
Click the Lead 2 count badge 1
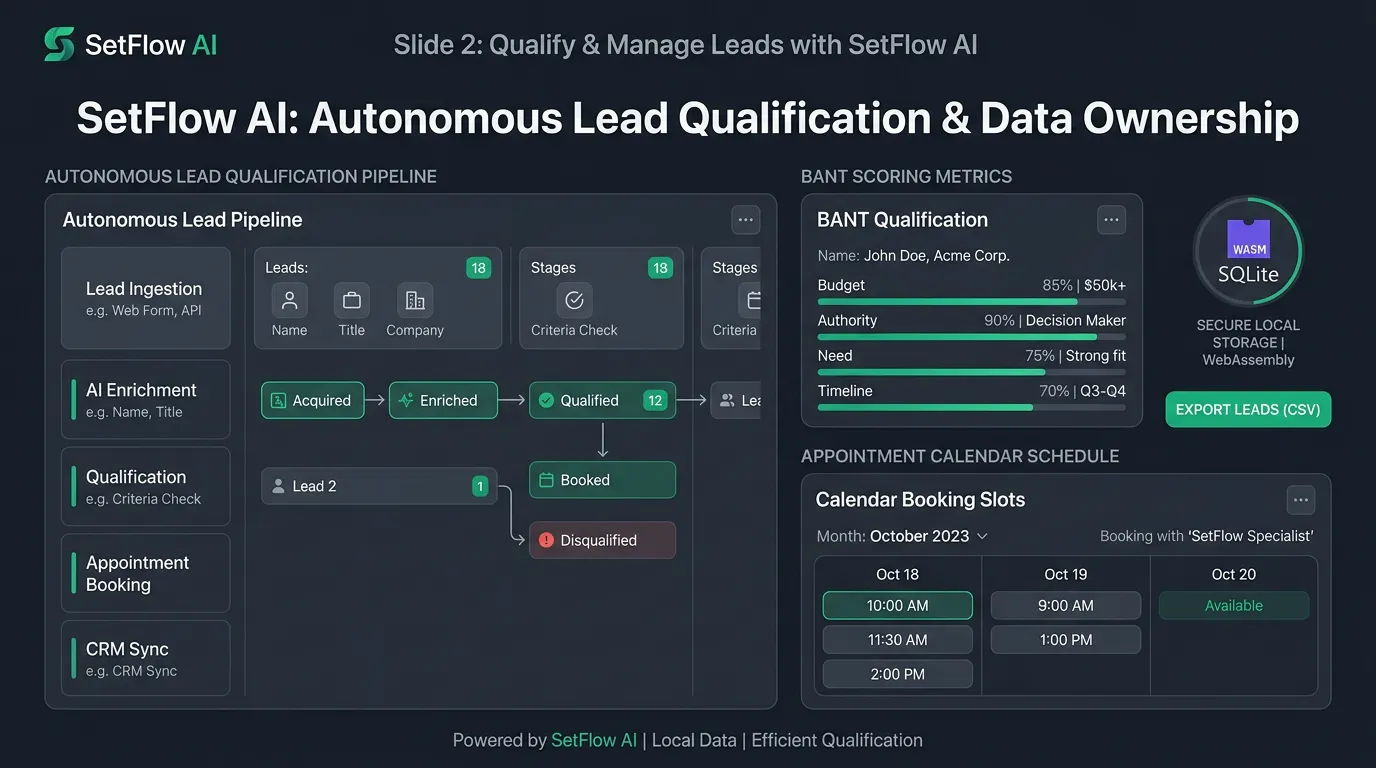tap(480, 486)
